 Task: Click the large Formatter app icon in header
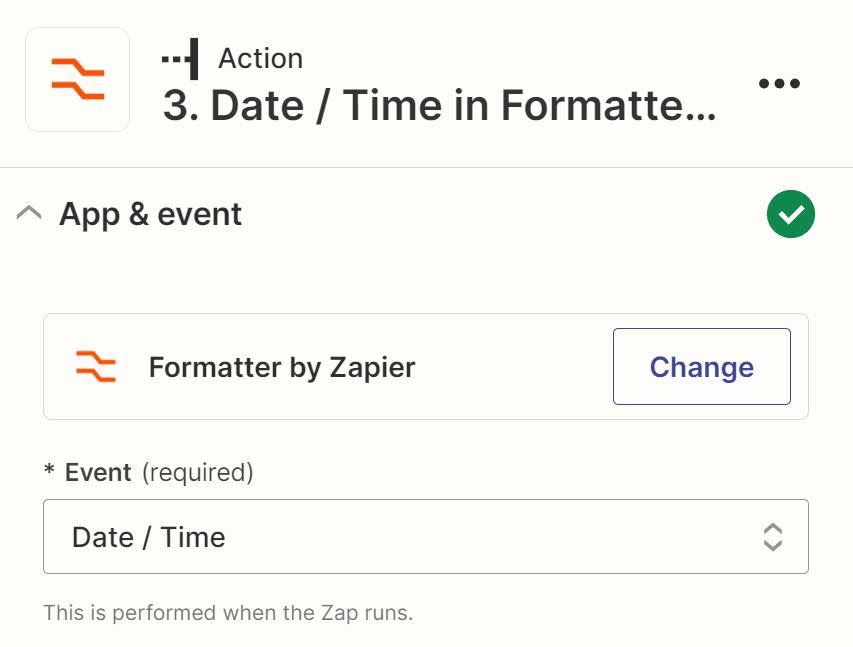[x=77, y=80]
